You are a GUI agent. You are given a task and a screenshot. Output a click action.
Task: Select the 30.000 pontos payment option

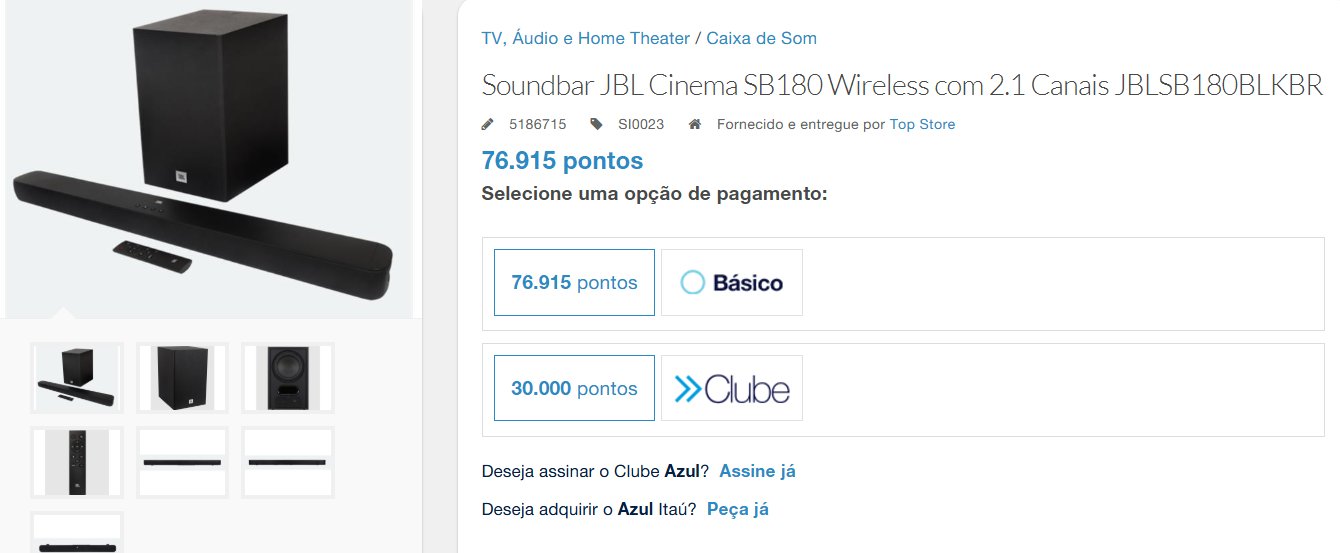click(574, 388)
